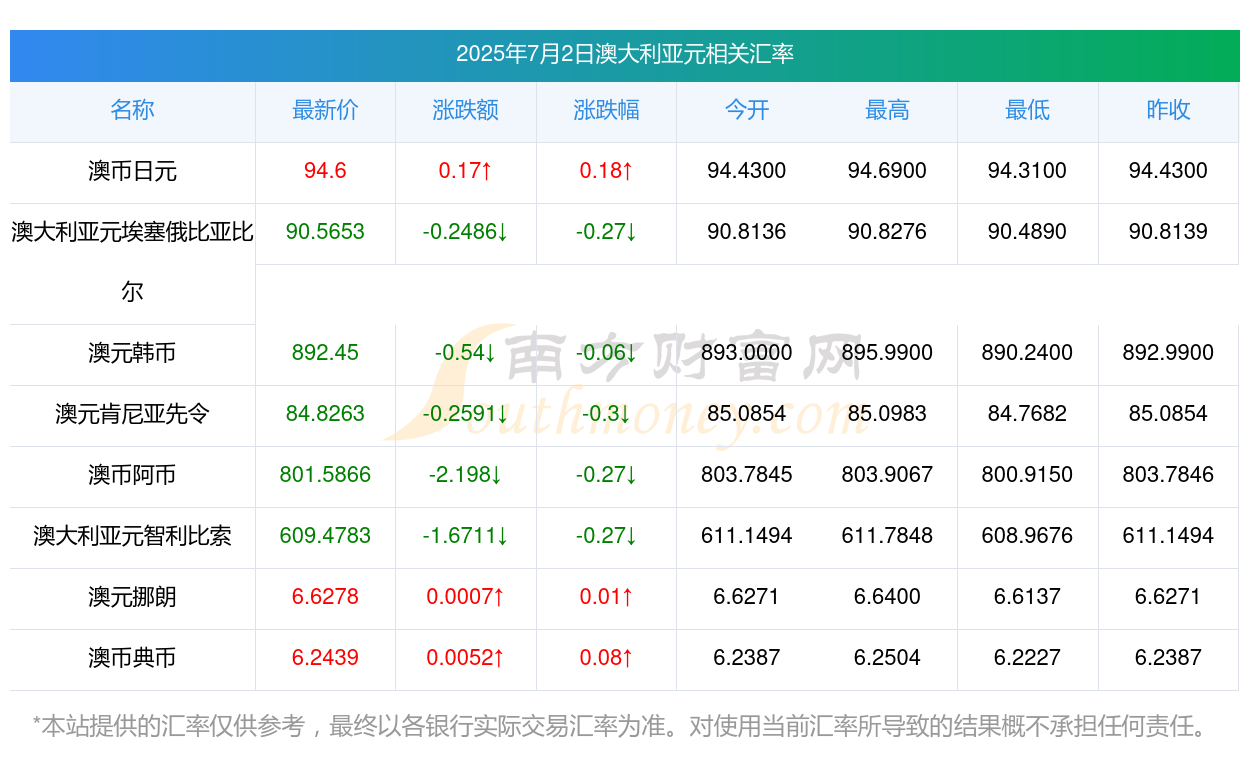This screenshot has width=1250, height=757.
Task: Click the 昨收 column header
Action: tap(1168, 110)
